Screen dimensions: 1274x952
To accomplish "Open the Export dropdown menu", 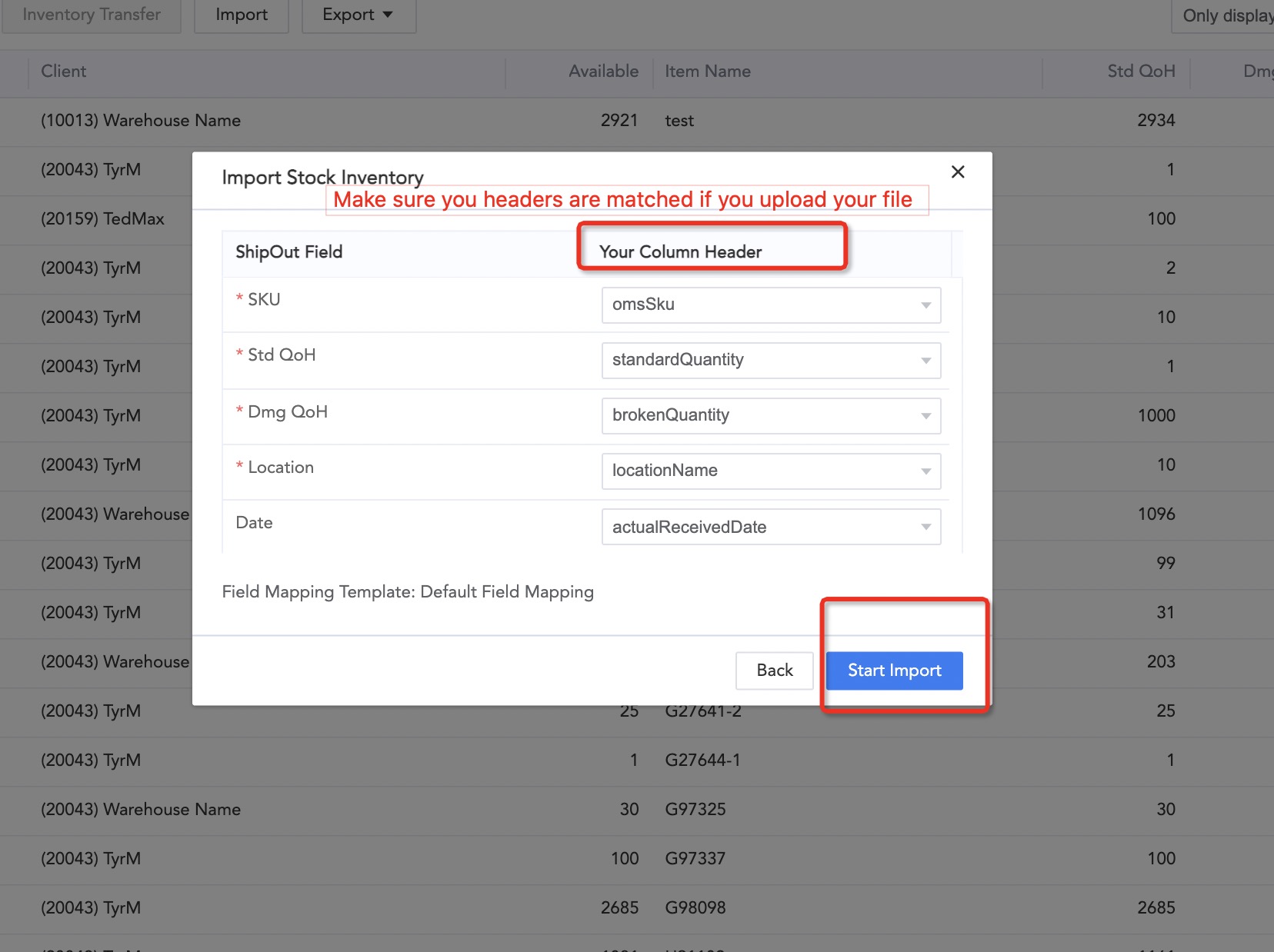I will pyautogui.click(x=359, y=15).
